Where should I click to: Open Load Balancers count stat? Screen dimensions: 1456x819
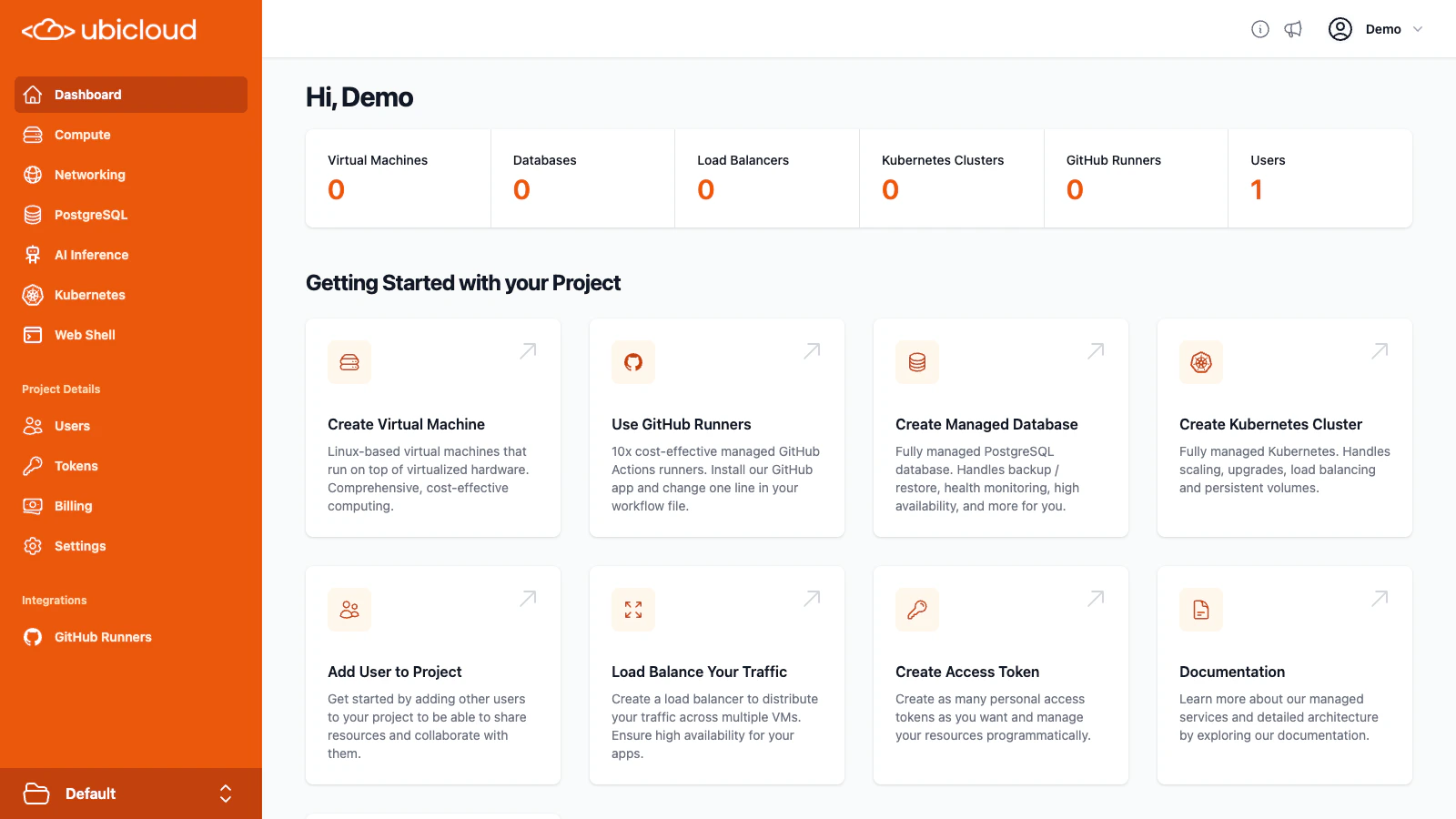coord(767,178)
